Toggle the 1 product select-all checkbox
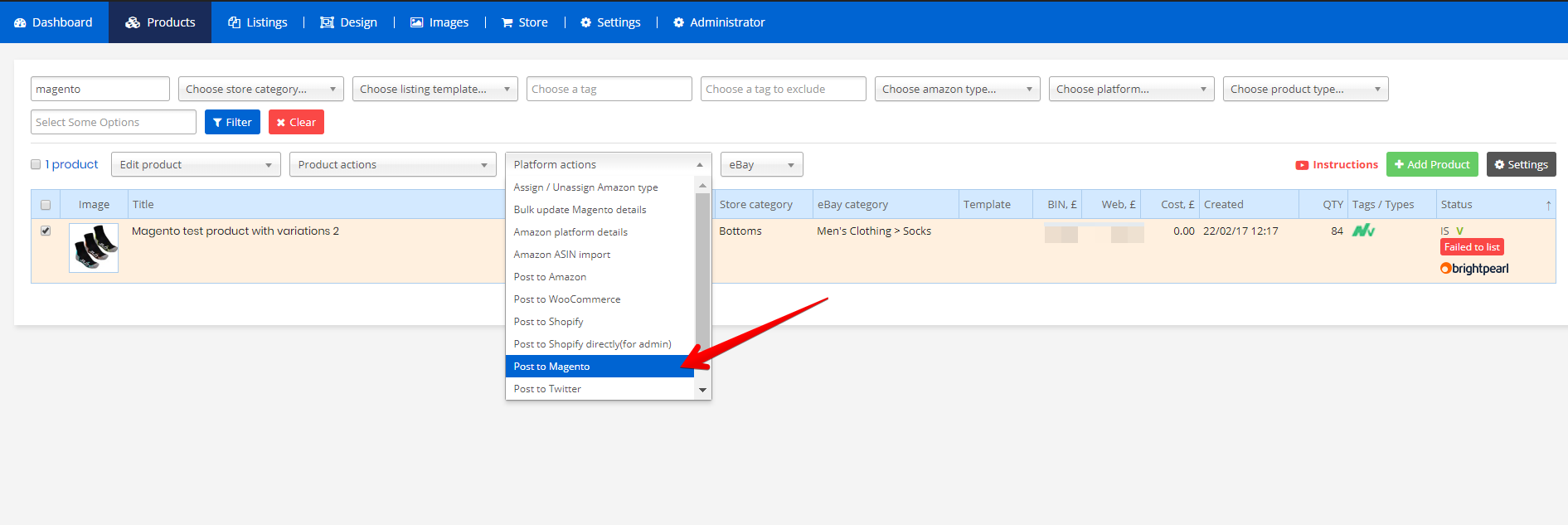 [36, 164]
